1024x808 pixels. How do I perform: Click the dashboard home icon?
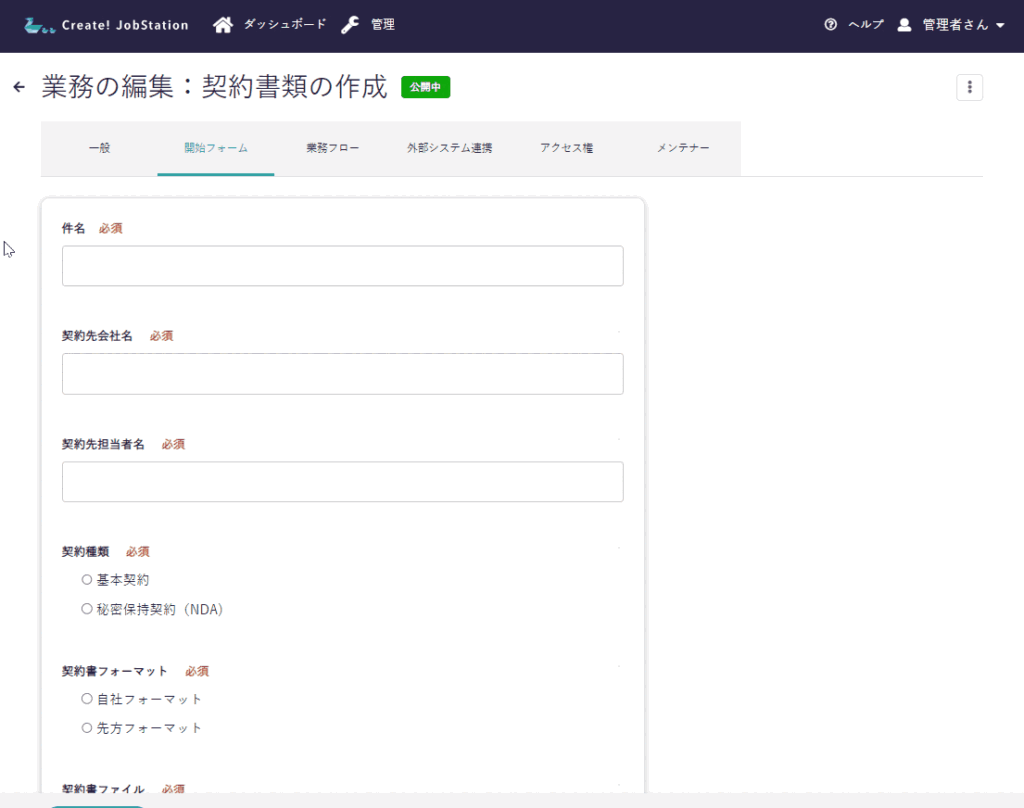(223, 25)
